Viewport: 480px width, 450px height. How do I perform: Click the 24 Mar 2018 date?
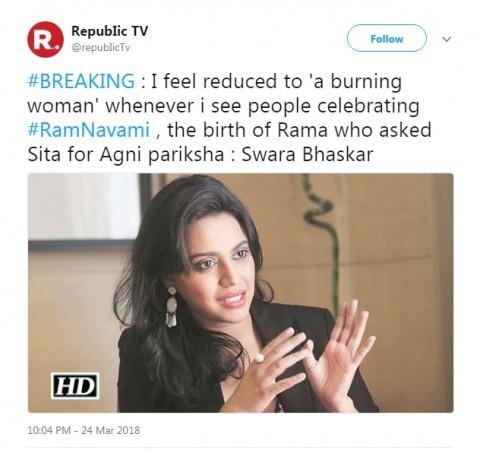point(111,430)
